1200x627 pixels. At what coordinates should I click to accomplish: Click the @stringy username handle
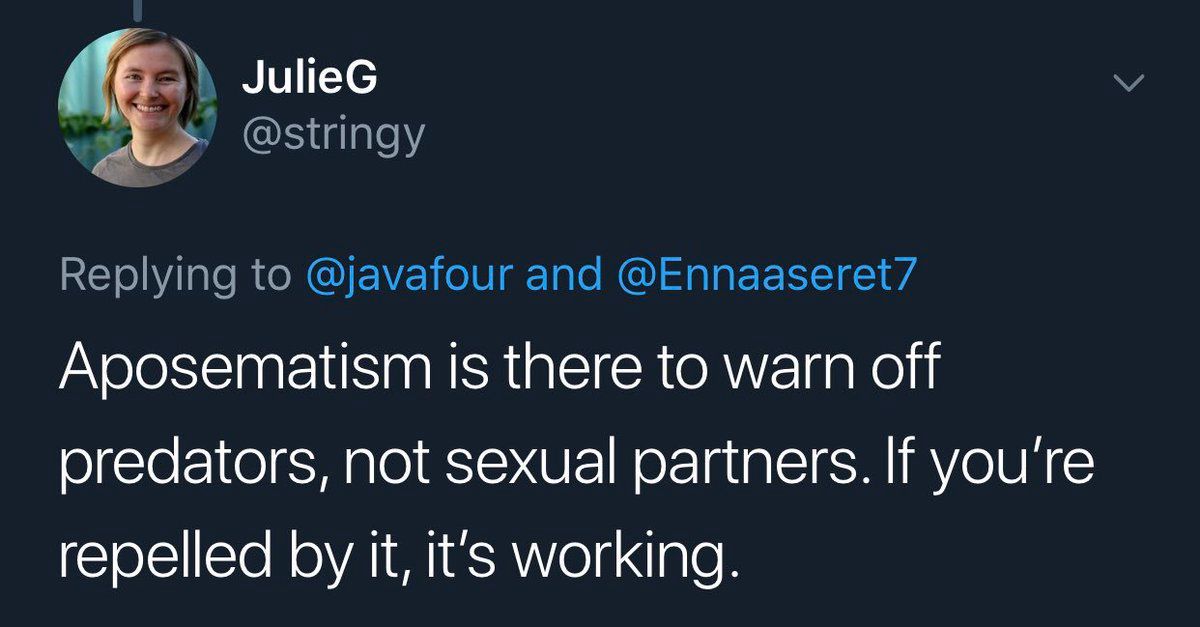point(333,136)
